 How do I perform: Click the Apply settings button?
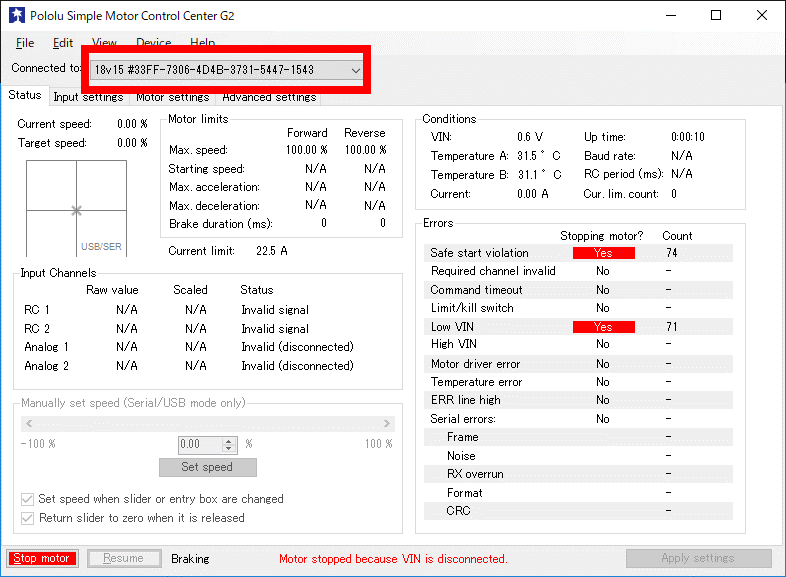698,558
